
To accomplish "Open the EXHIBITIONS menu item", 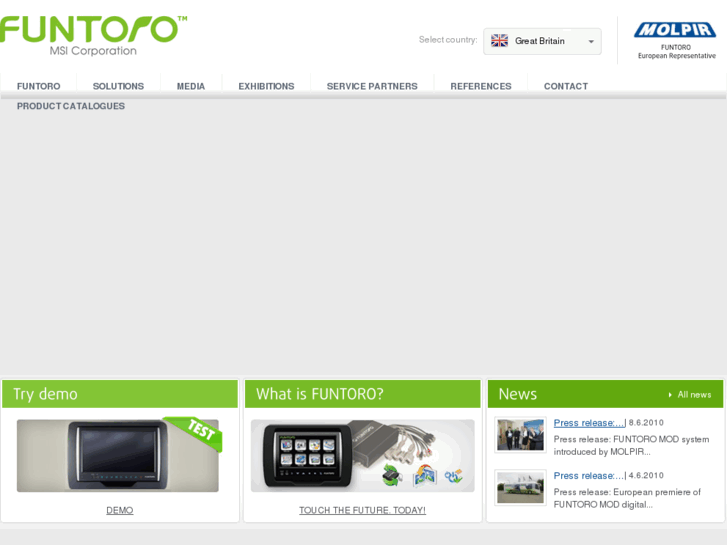I will pos(266,86).
